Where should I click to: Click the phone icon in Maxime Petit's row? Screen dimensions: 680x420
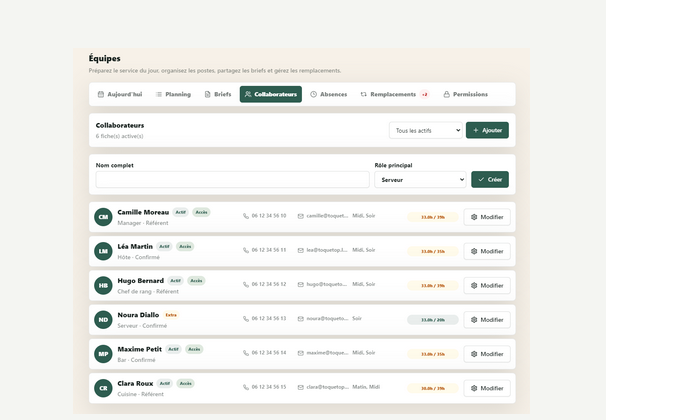[246, 353]
